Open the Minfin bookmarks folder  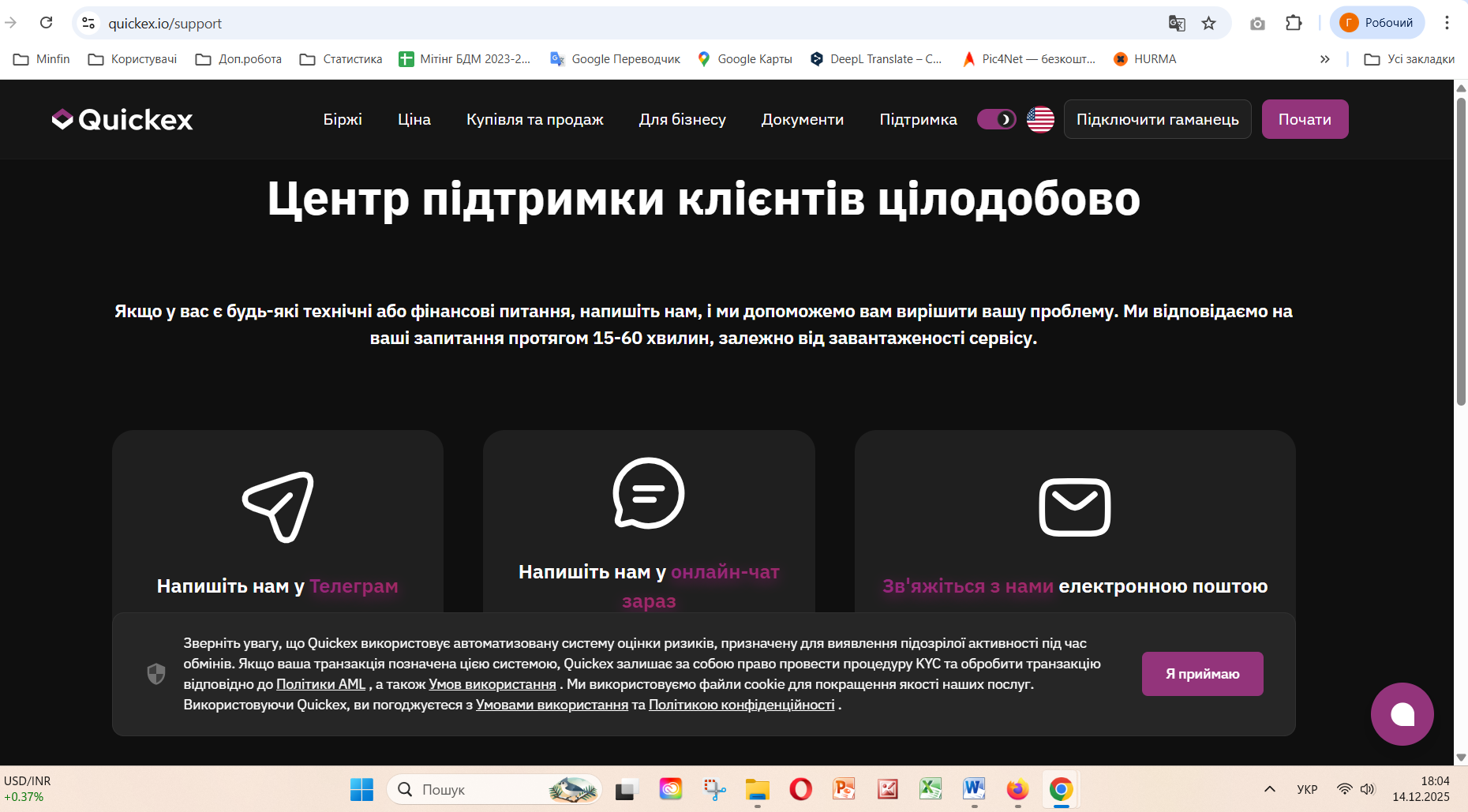point(42,59)
